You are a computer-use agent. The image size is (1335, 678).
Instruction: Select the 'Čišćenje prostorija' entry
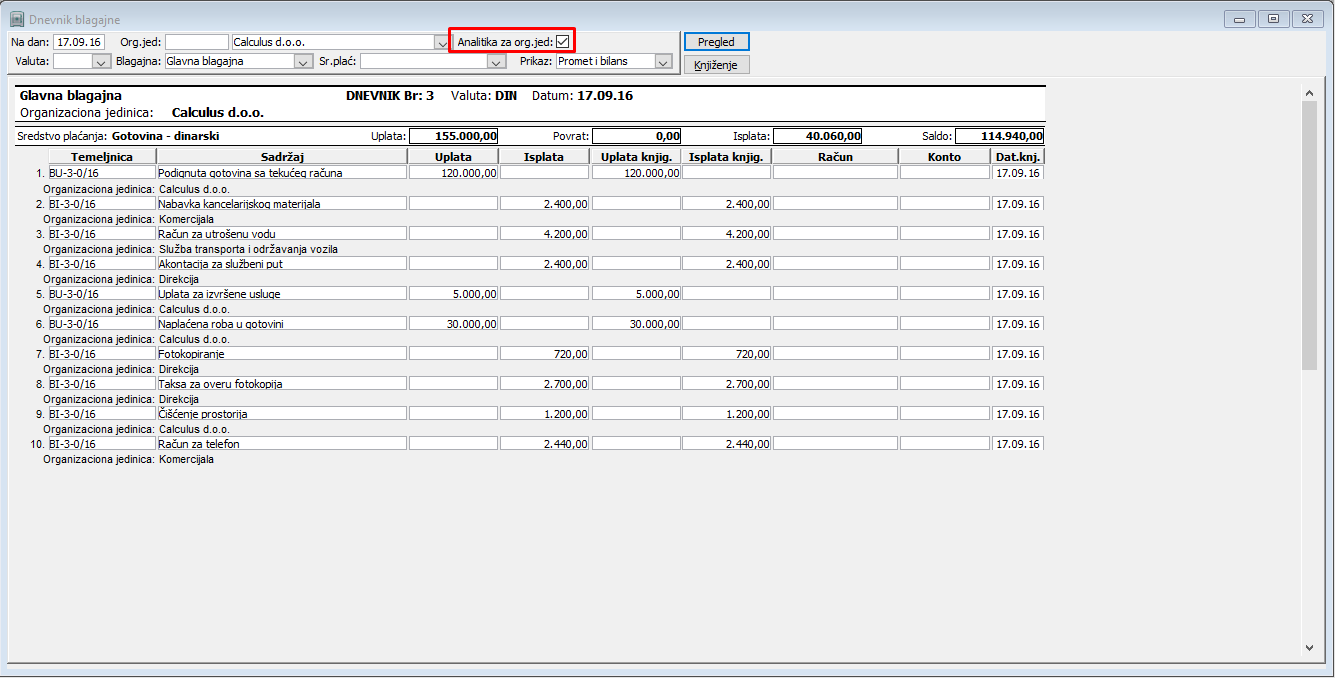281,413
